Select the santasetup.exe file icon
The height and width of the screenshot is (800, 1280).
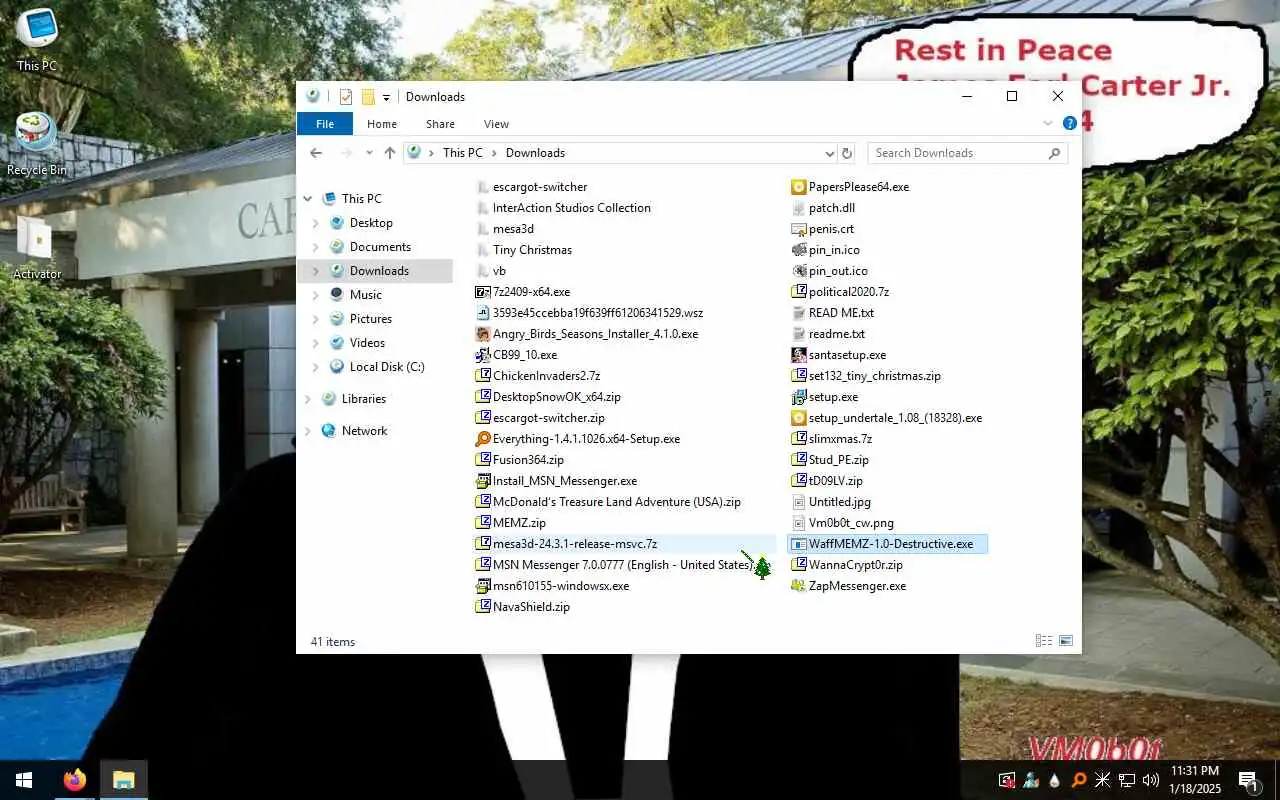798,355
